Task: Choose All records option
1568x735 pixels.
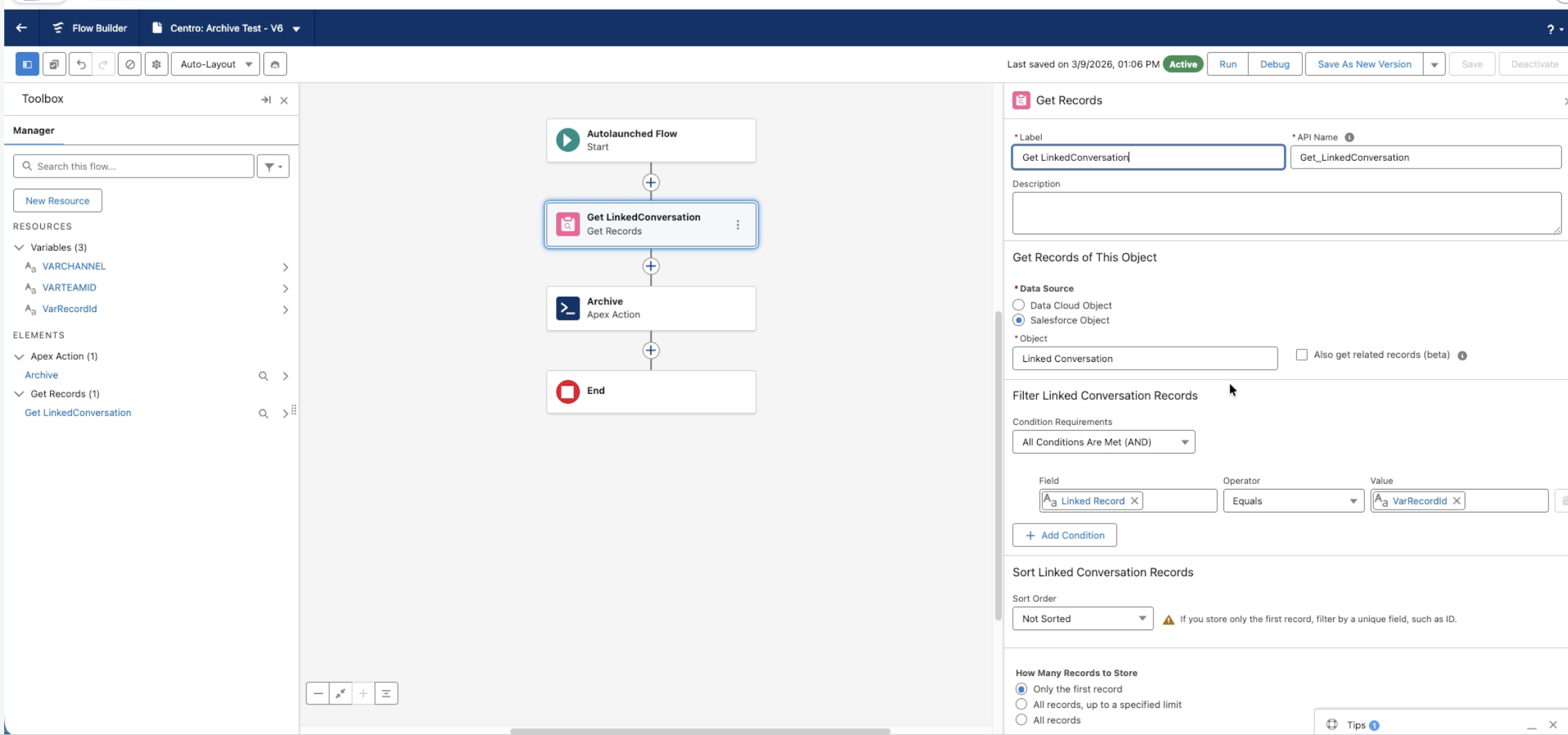Action: (1021, 720)
